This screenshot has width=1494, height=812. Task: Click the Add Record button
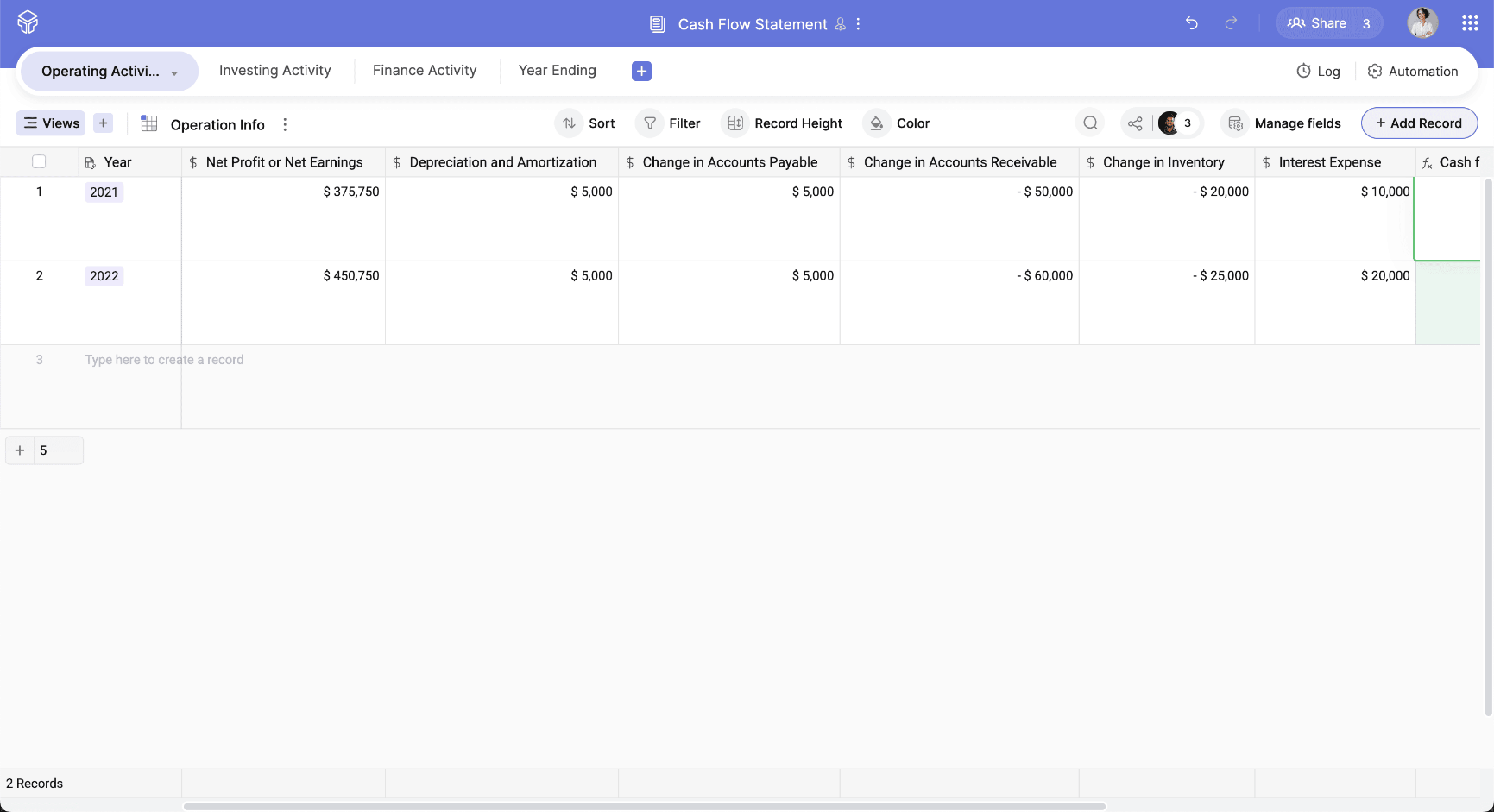(x=1419, y=123)
